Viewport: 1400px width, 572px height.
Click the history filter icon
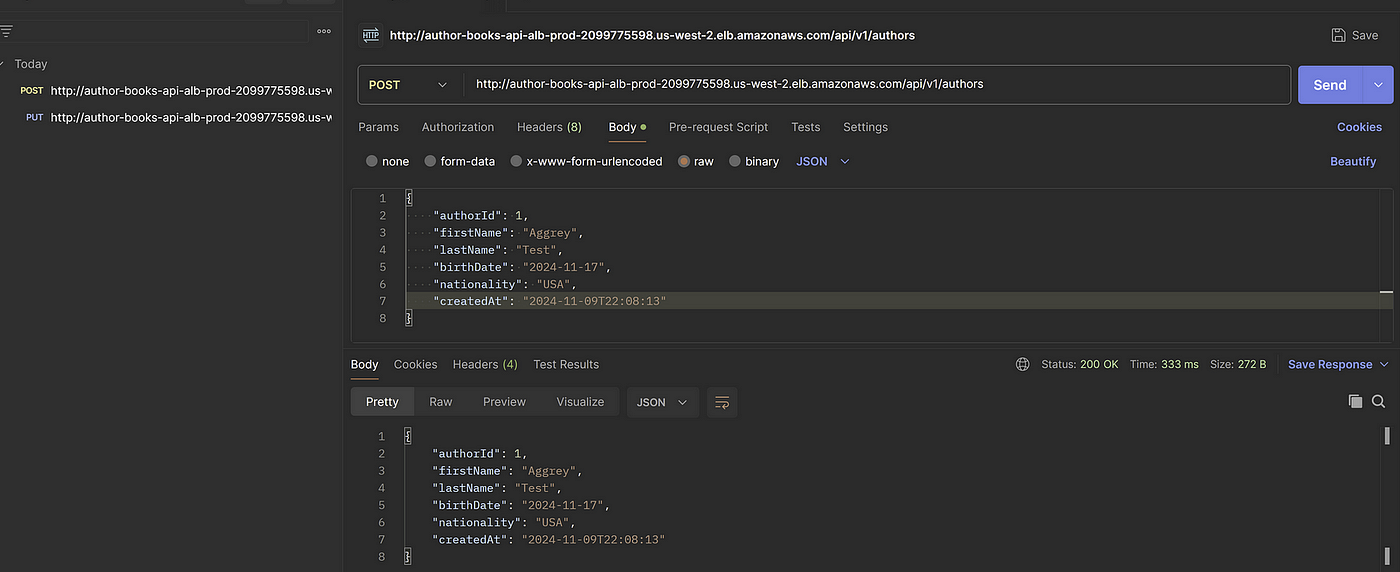coord(6,31)
